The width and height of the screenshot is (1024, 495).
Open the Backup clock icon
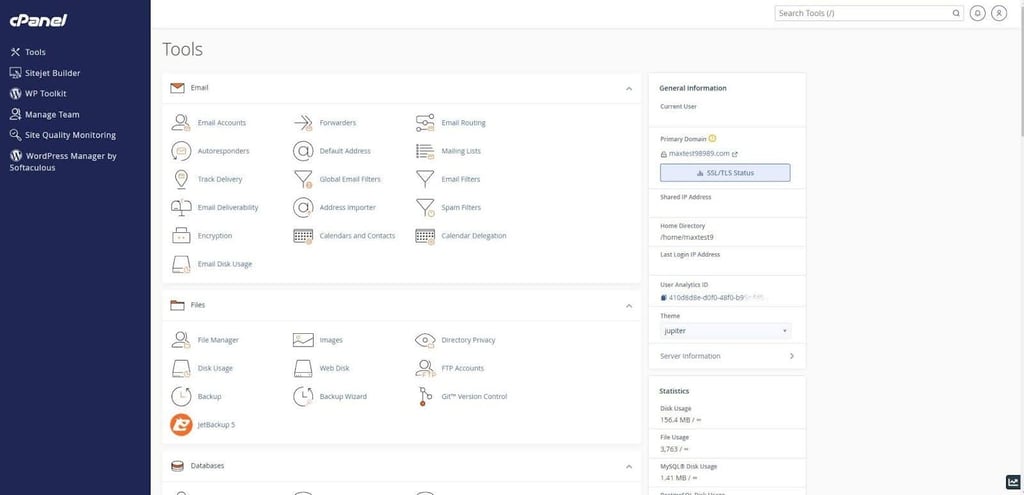click(181, 396)
